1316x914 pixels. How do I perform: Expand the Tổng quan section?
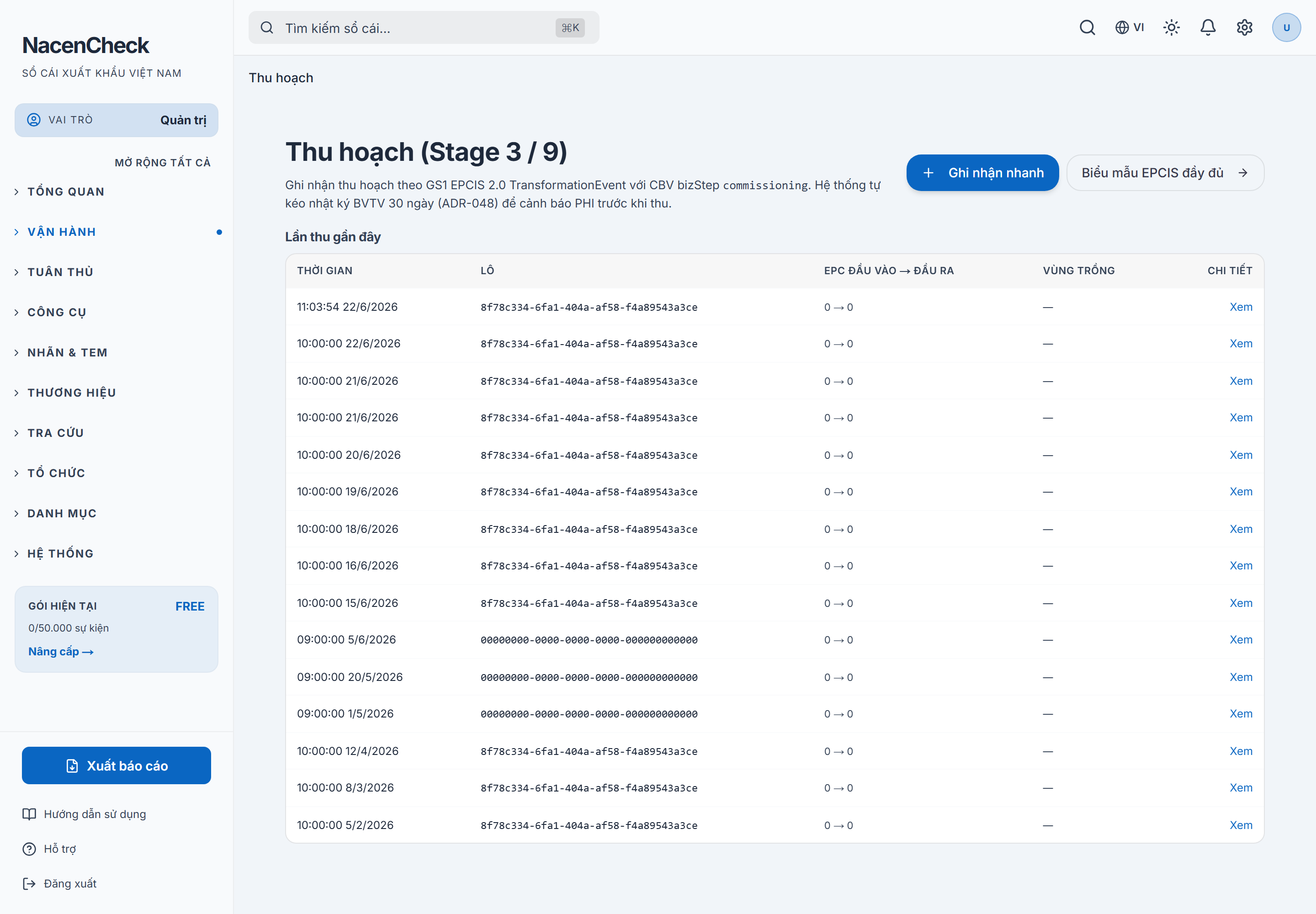tap(116, 191)
